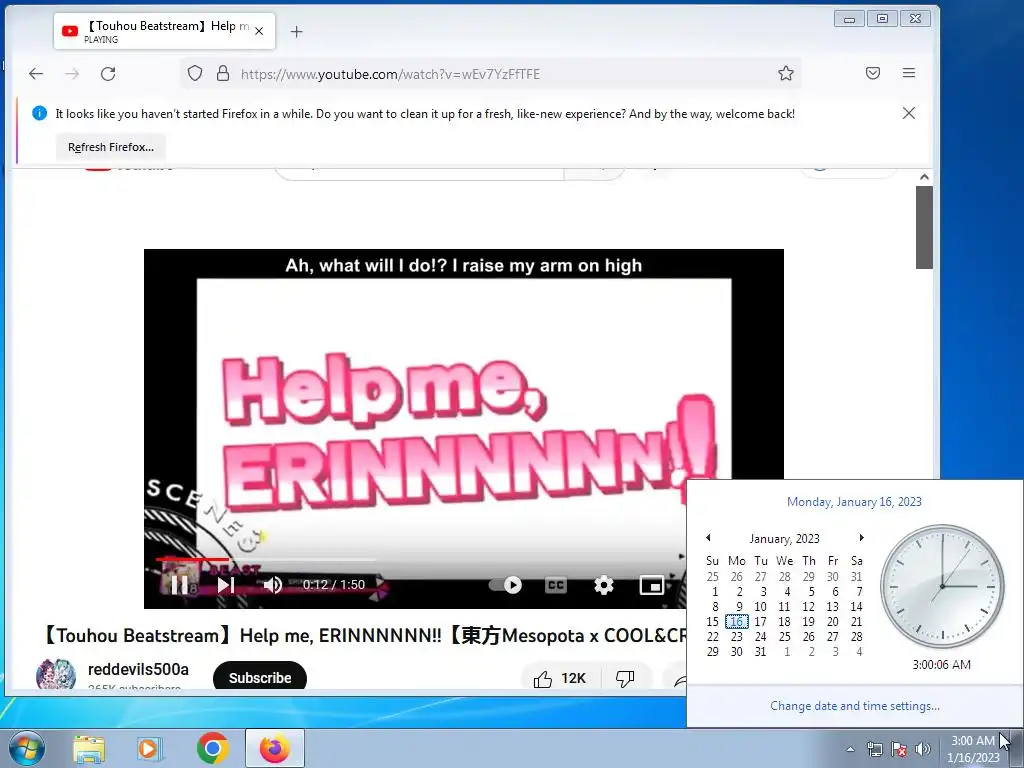This screenshot has height=768, width=1024.
Task: Show hidden tray icons arrow
Action: [x=850, y=750]
